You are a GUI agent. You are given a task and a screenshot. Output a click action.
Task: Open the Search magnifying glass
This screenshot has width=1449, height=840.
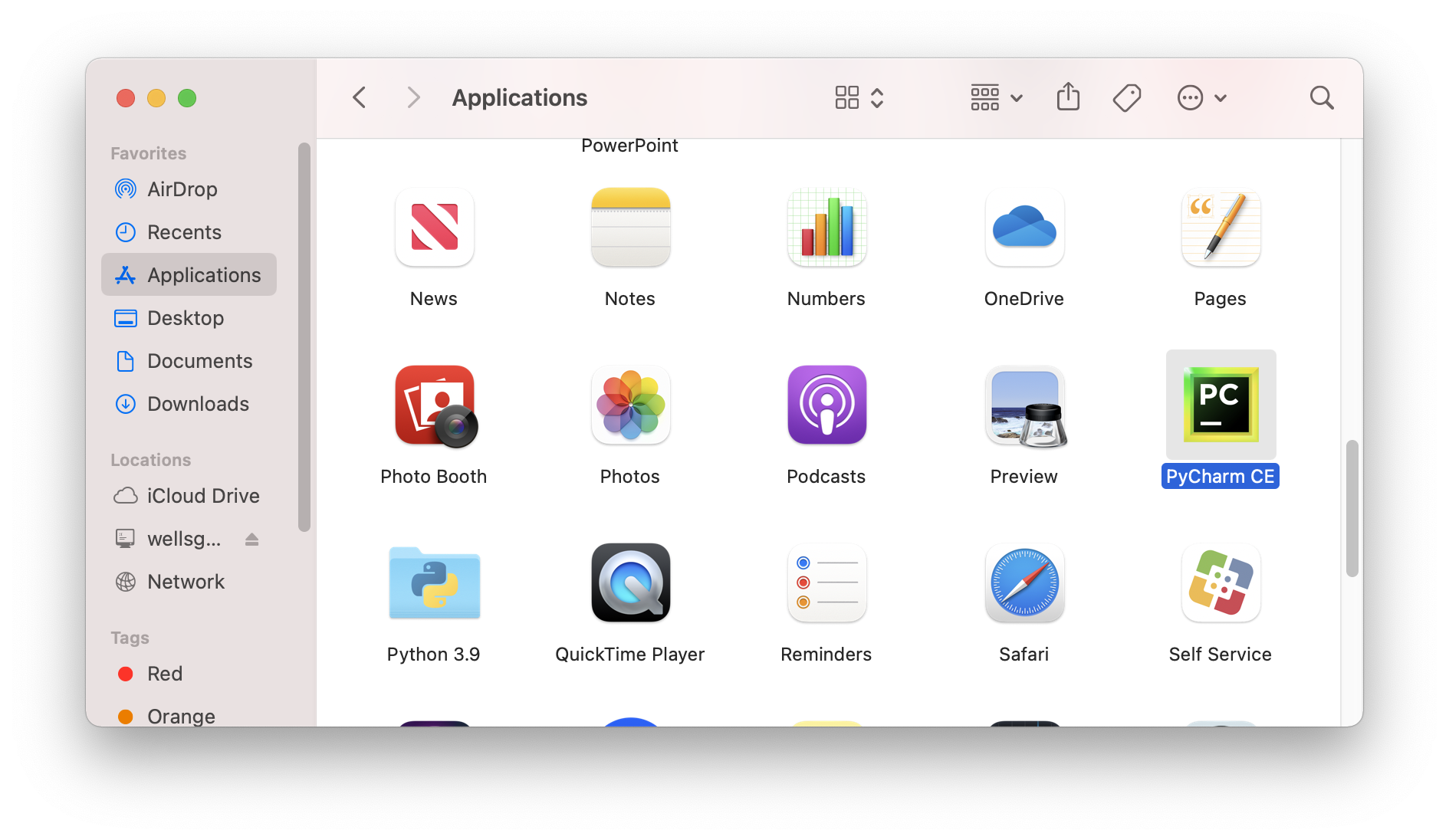click(1321, 97)
